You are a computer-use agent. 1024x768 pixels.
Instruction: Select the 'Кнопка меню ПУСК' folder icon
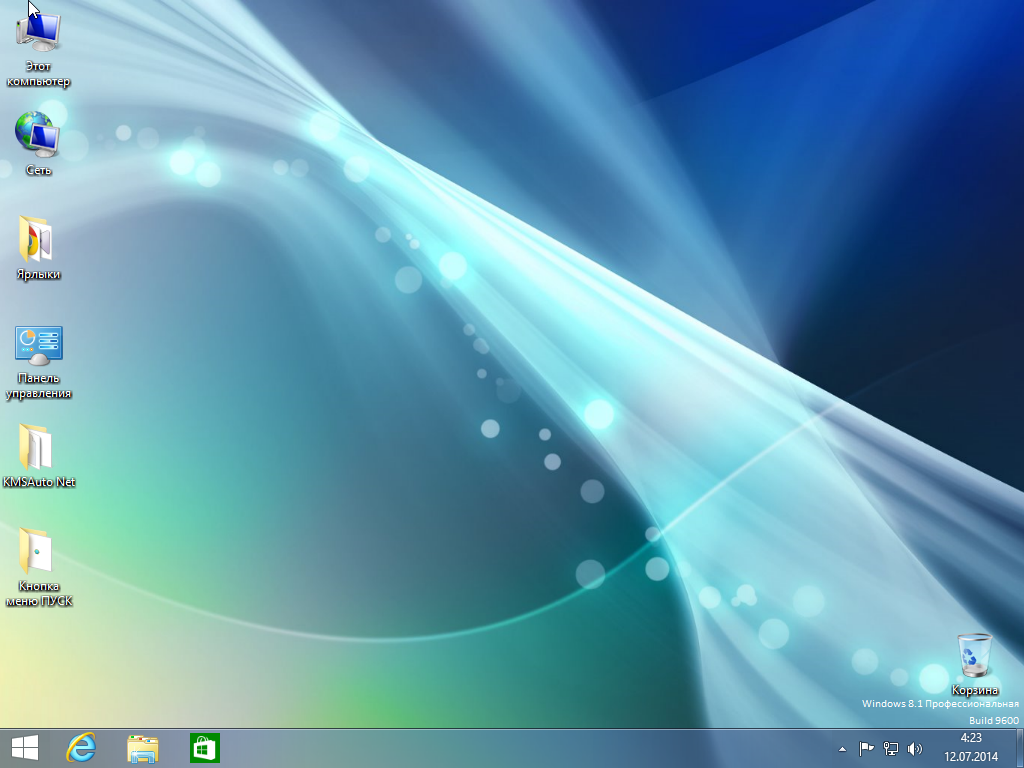tap(38, 551)
